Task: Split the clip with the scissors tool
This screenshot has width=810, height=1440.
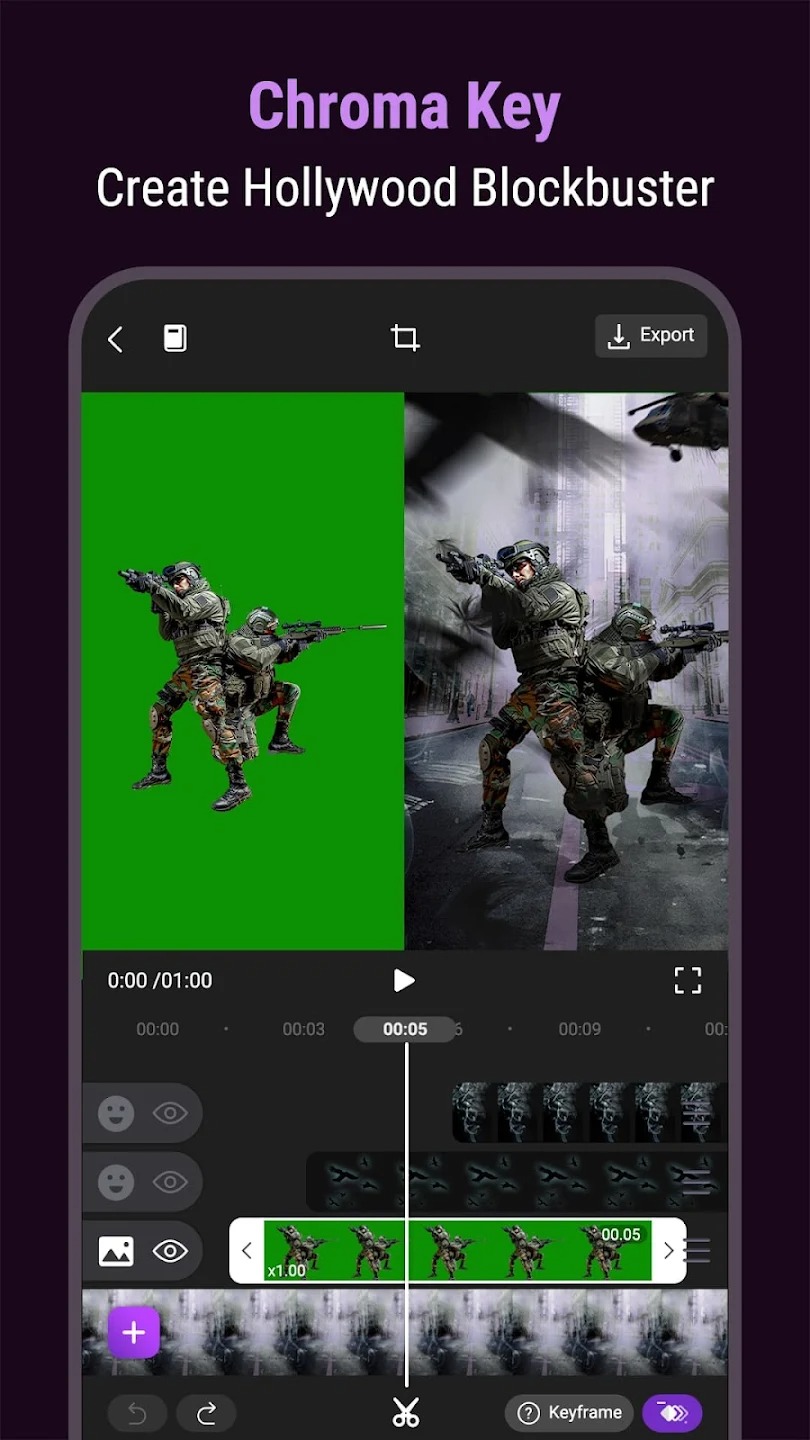Action: point(405,1413)
